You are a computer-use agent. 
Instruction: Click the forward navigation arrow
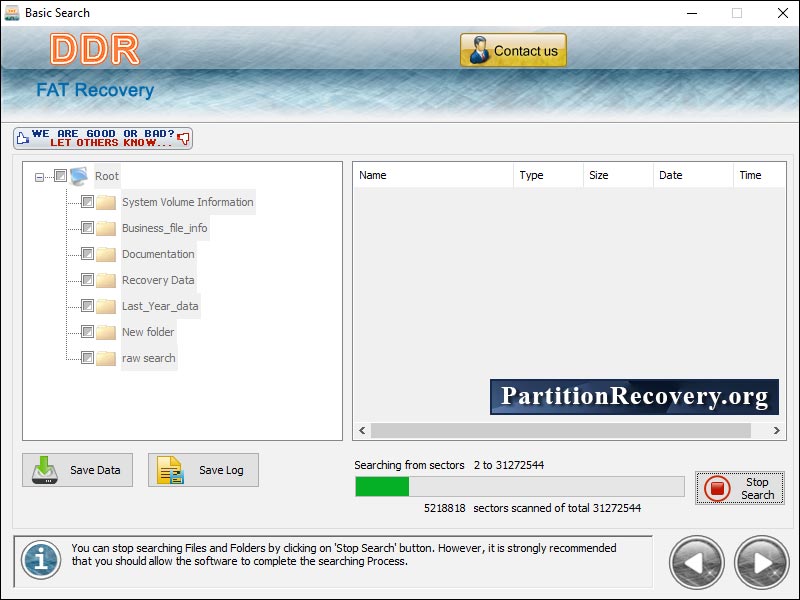(x=756, y=562)
